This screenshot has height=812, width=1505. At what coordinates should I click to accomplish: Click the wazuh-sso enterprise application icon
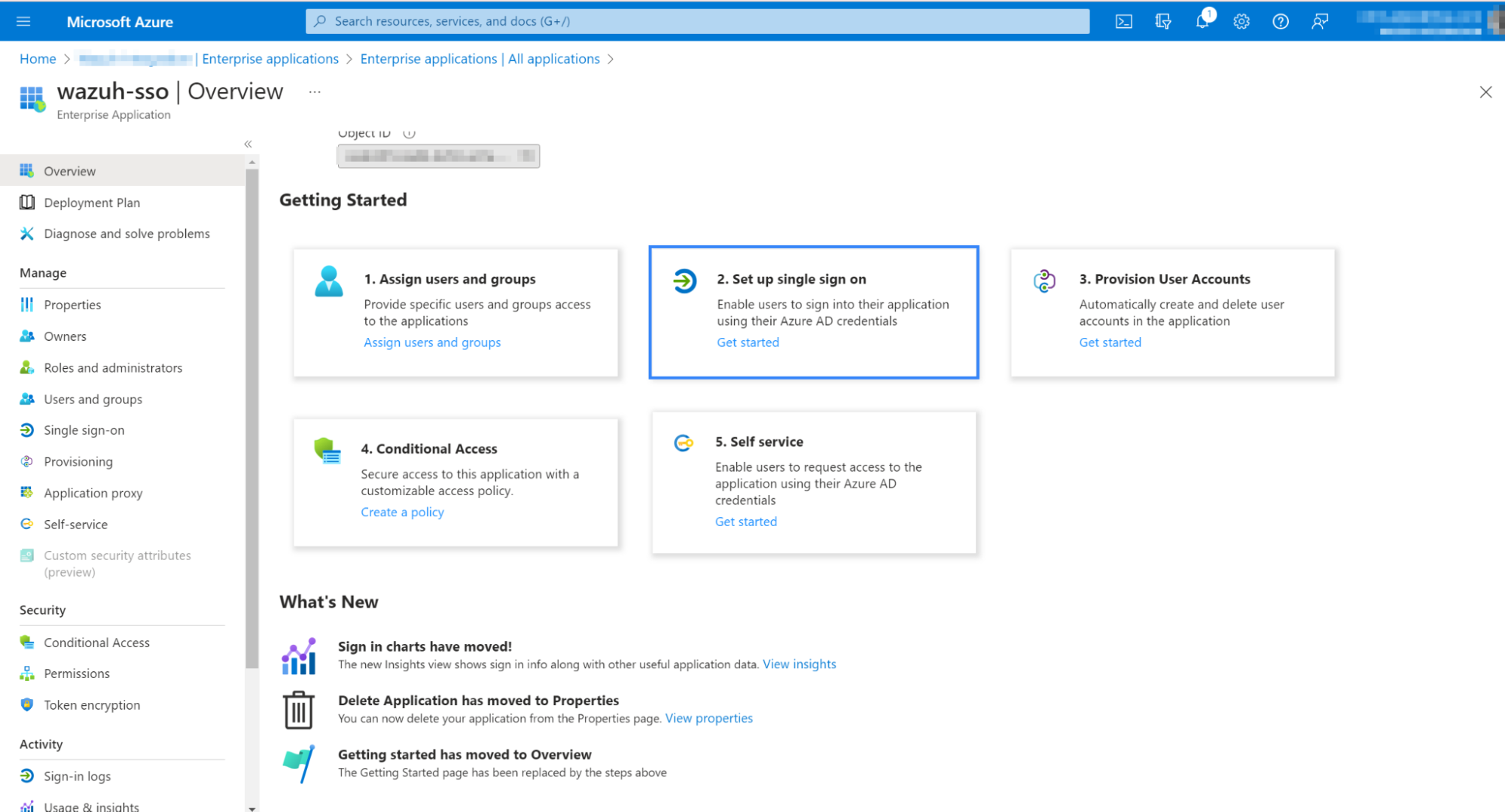[32, 99]
